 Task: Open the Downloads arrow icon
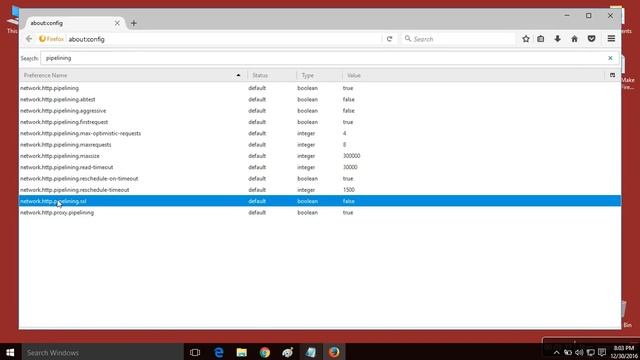tap(558, 39)
